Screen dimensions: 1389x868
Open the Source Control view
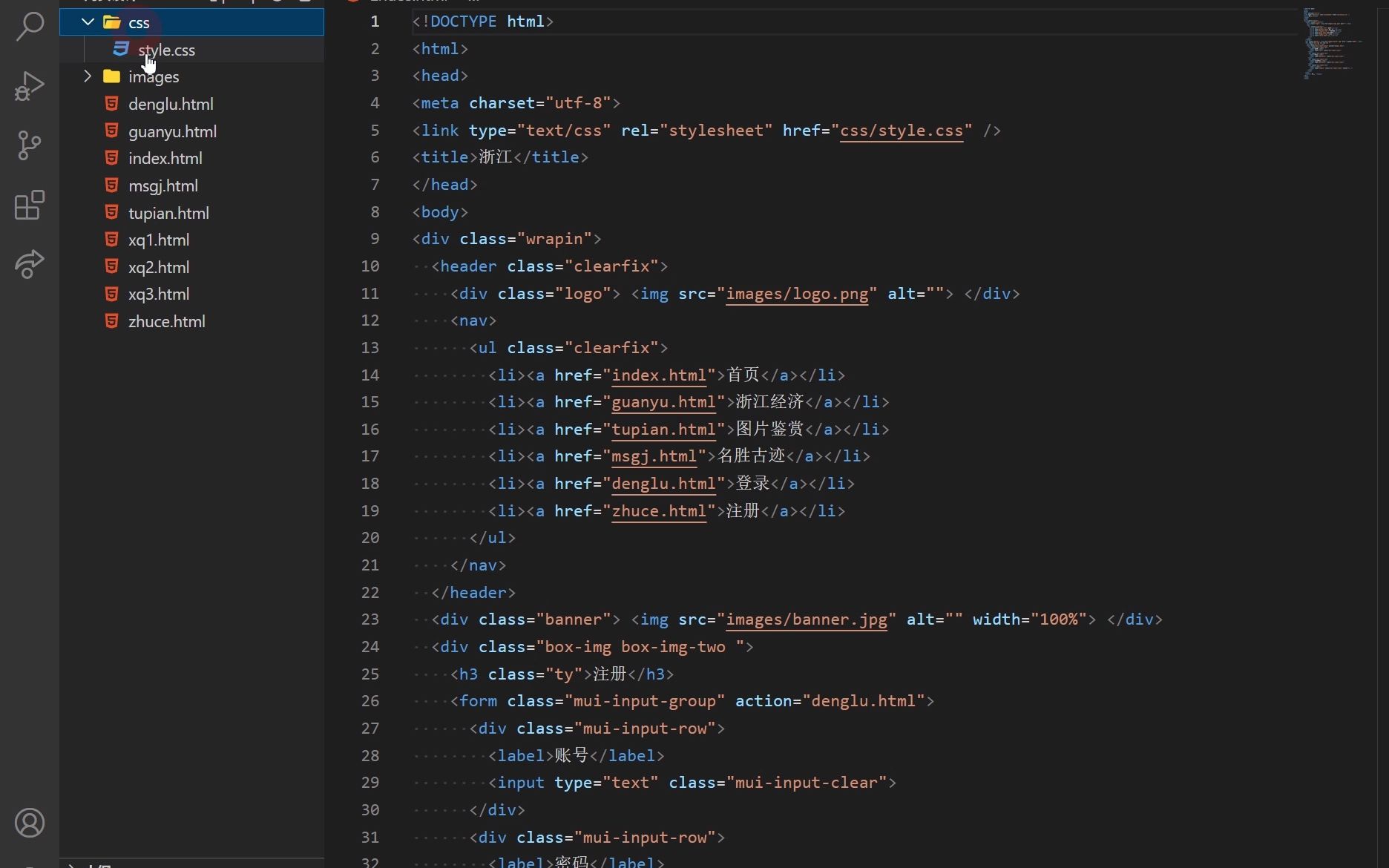[30, 145]
